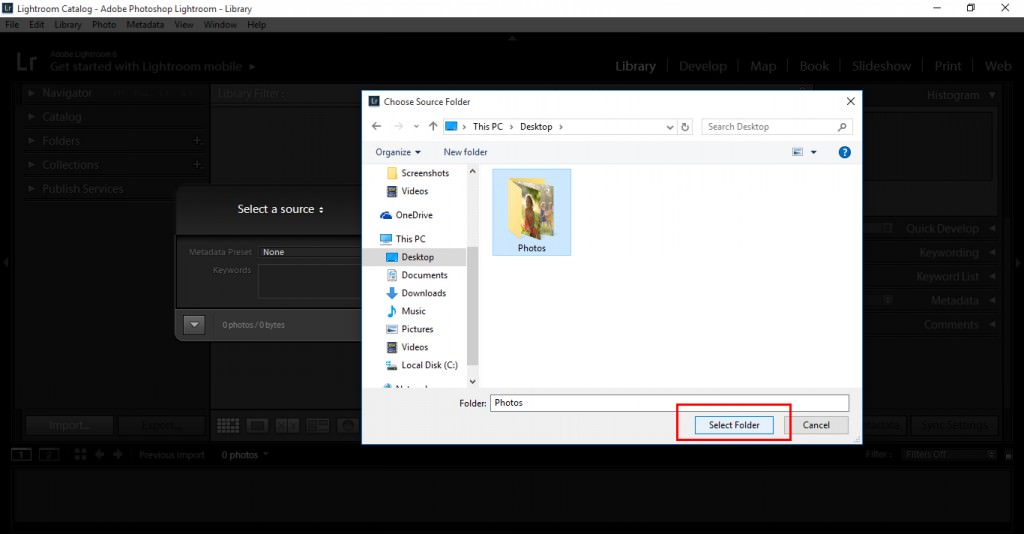Image resolution: width=1024 pixels, height=534 pixels.
Task: Click the search magnifier icon
Action: tap(842, 127)
